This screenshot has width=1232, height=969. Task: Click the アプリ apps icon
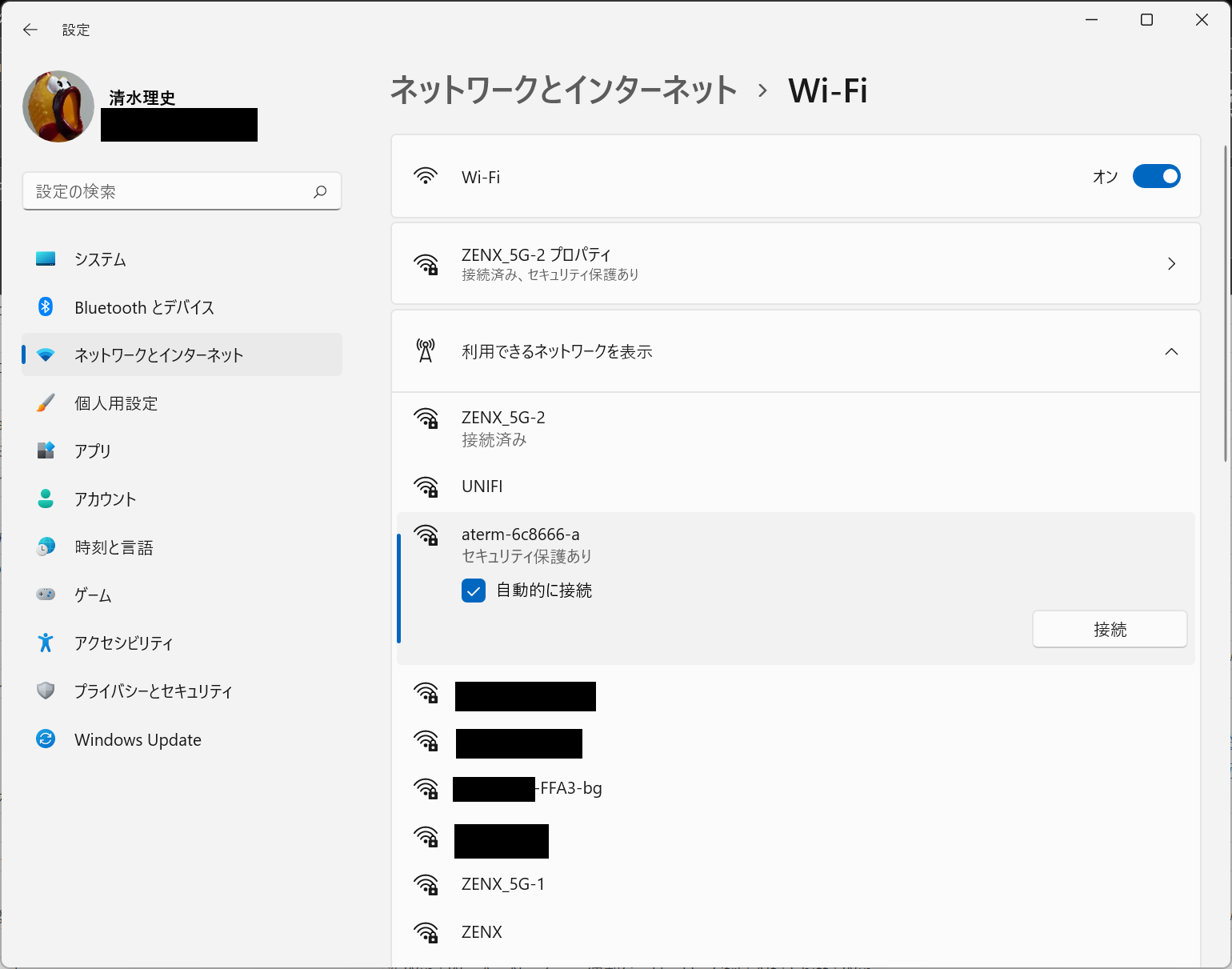pos(46,450)
